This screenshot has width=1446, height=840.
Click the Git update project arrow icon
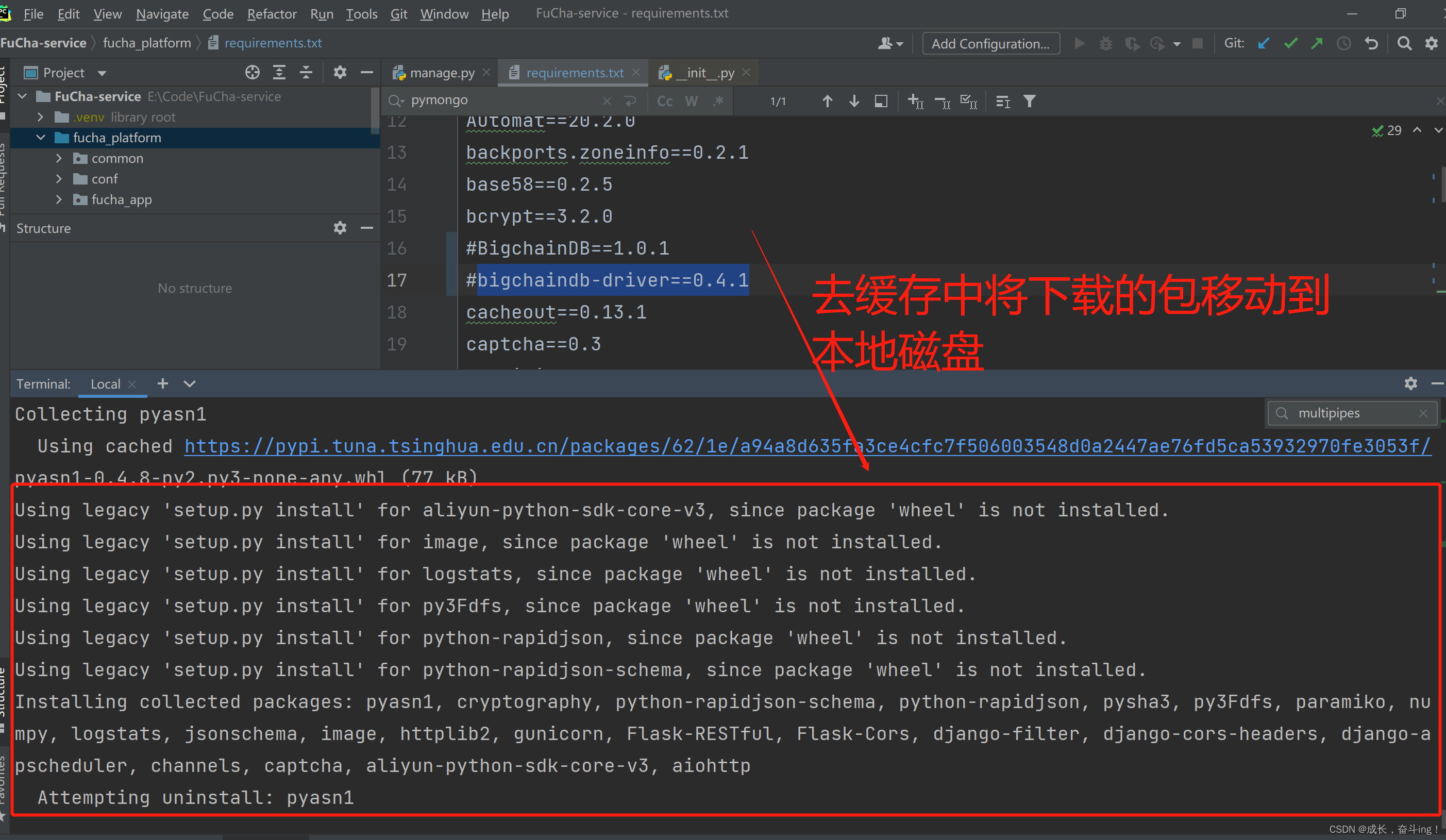pyautogui.click(x=1264, y=44)
